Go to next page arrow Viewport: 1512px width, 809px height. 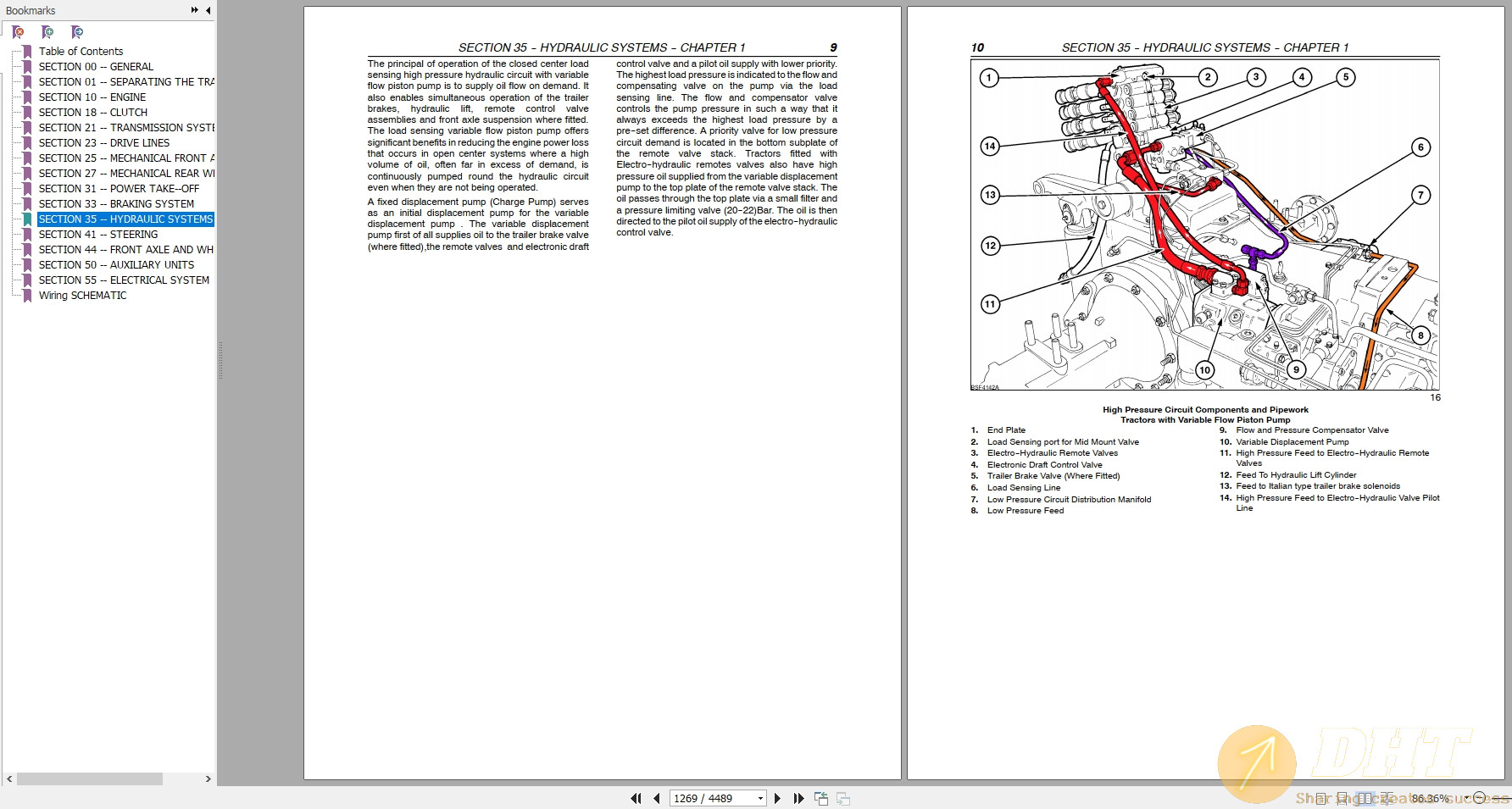click(777, 798)
